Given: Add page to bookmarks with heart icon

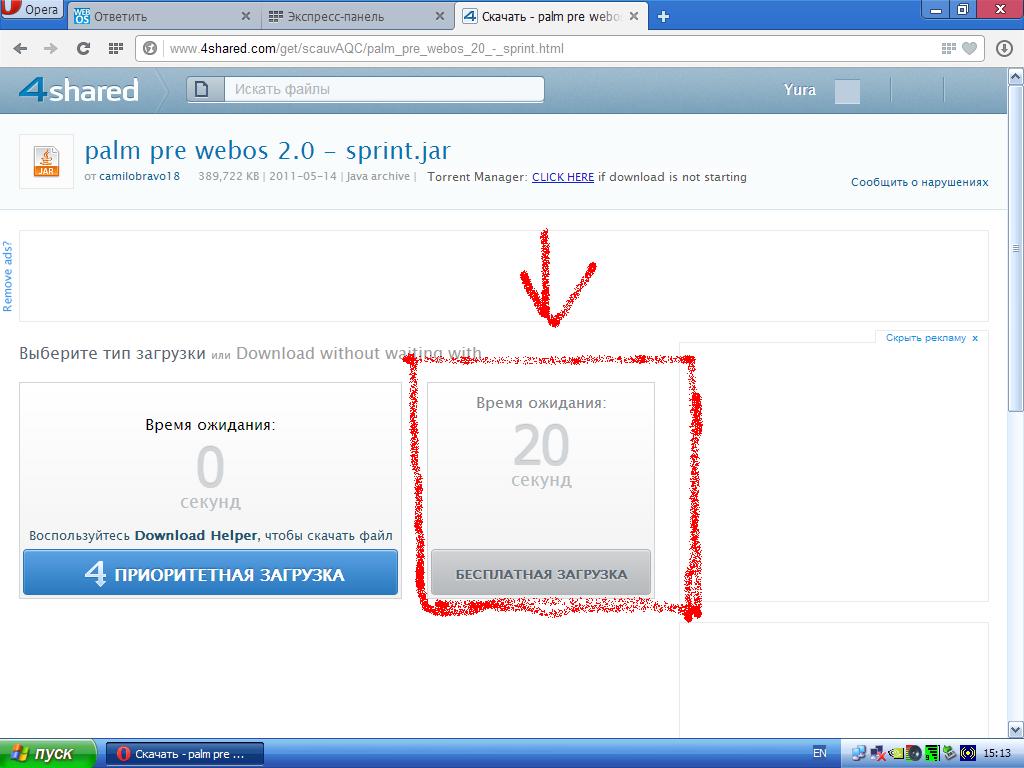Looking at the screenshot, I should tap(969, 48).
